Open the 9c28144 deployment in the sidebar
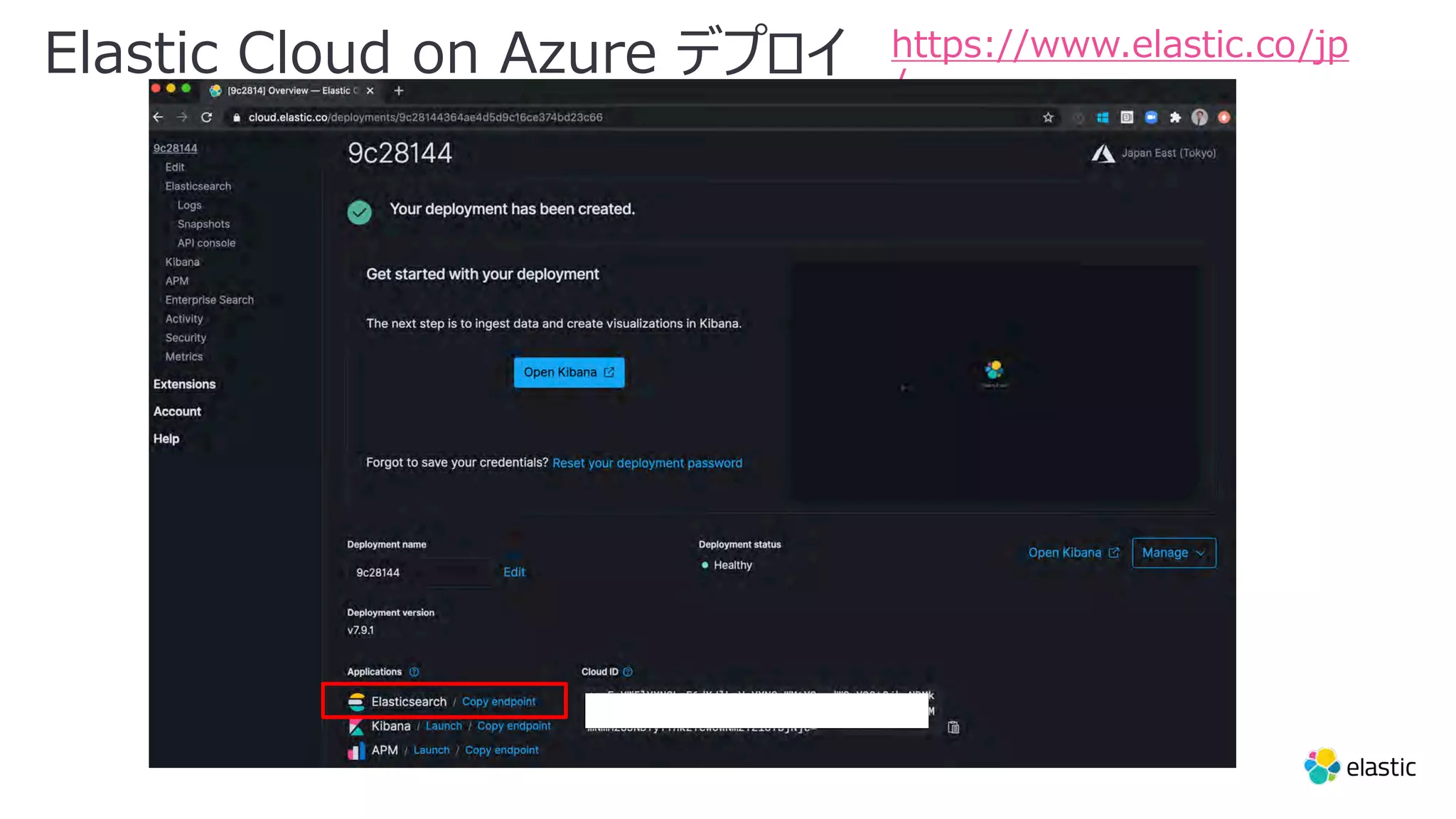 (x=176, y=148)
